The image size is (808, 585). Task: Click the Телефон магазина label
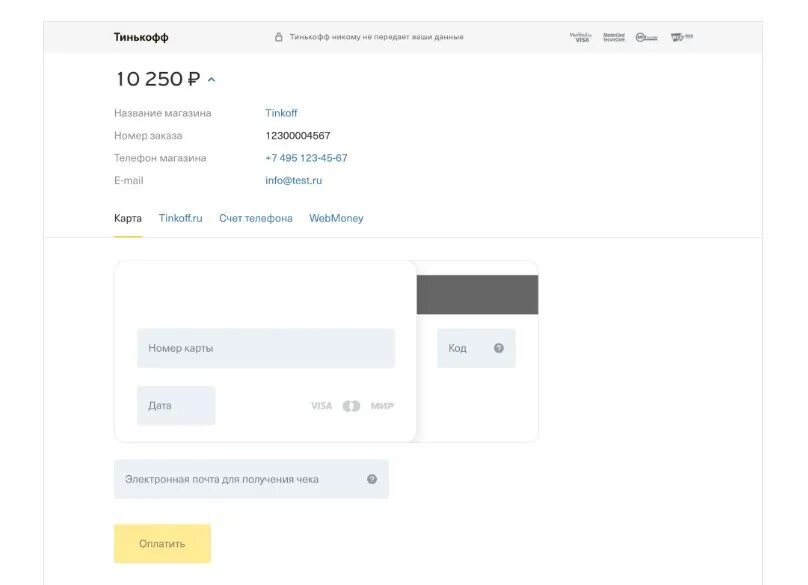click(160, 158)
